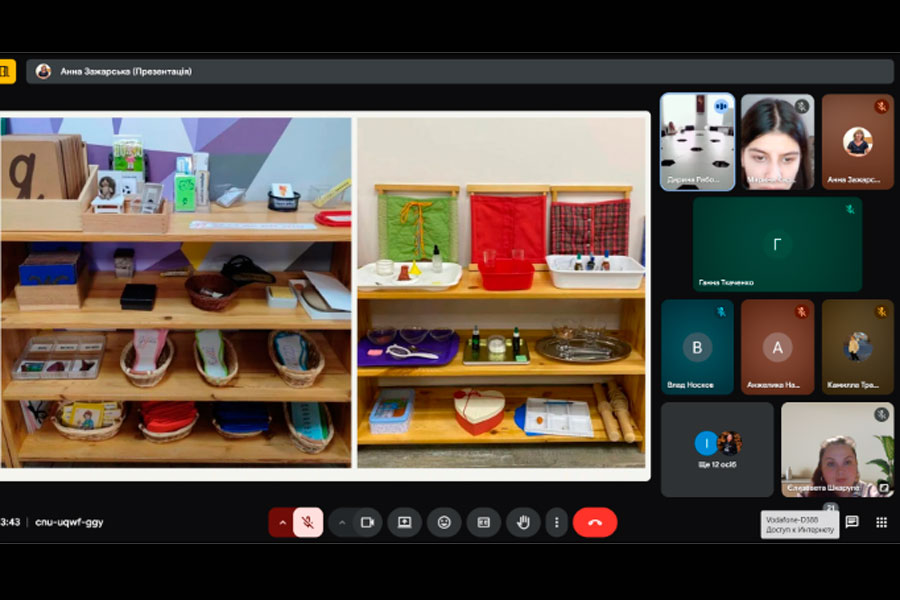
Task: Leave the call with the red hang-up button
Action: [595, 522]
